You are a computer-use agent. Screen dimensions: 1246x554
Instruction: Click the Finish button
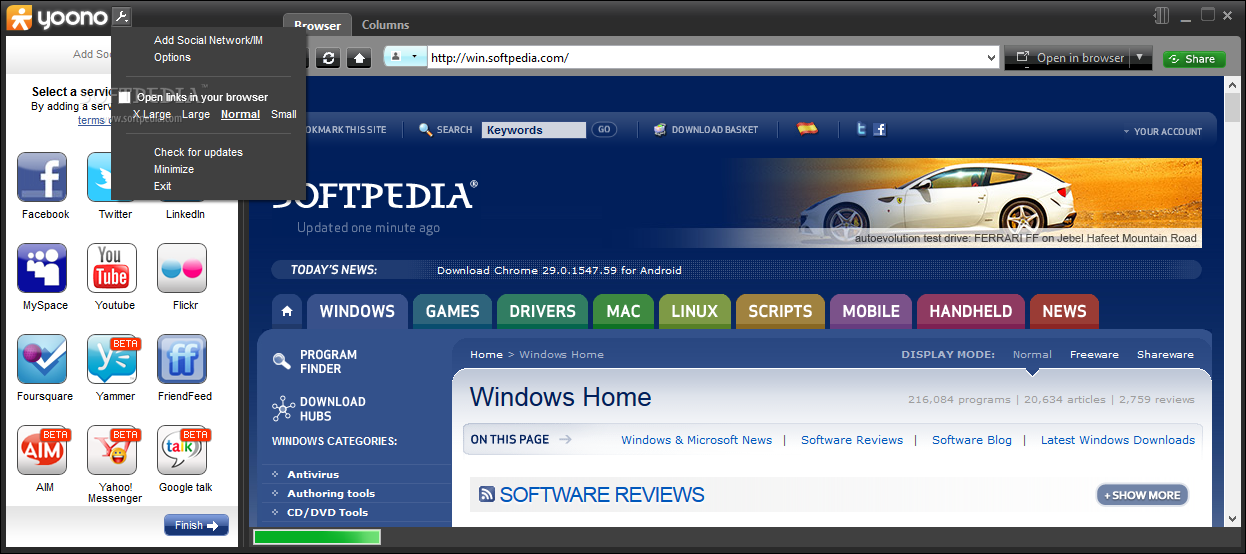196,525
